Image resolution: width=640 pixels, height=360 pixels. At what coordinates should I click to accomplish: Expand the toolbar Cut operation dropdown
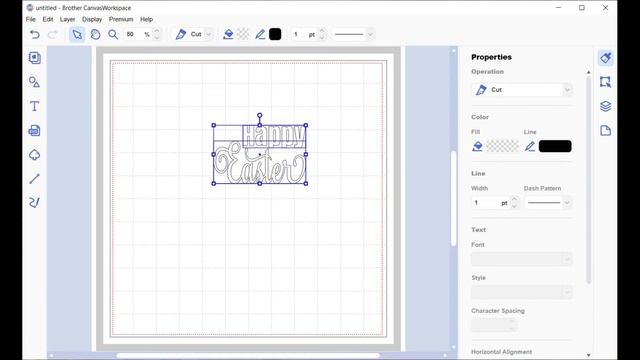coord(208,34)
